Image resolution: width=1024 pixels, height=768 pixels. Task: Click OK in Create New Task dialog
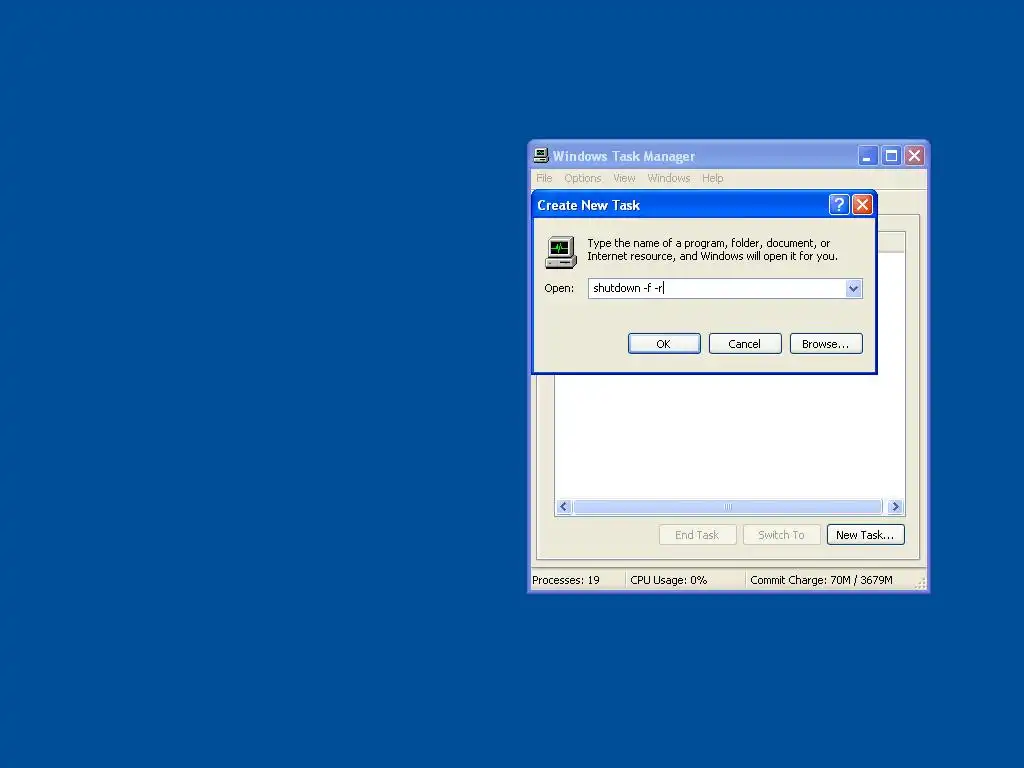click(x=664, y=344)
